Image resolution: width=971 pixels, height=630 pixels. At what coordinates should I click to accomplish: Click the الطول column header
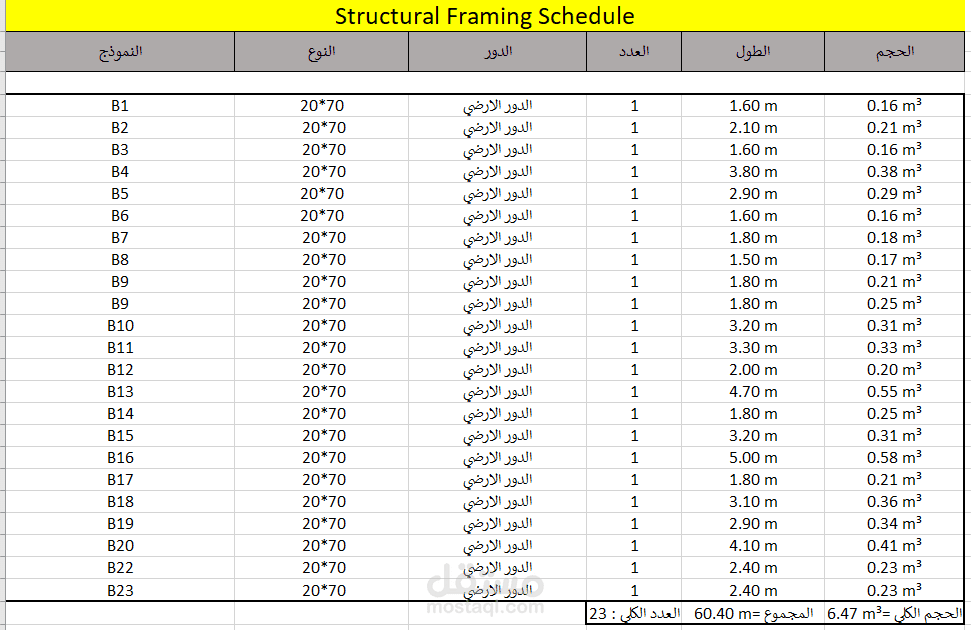click(x=753, y=51)
